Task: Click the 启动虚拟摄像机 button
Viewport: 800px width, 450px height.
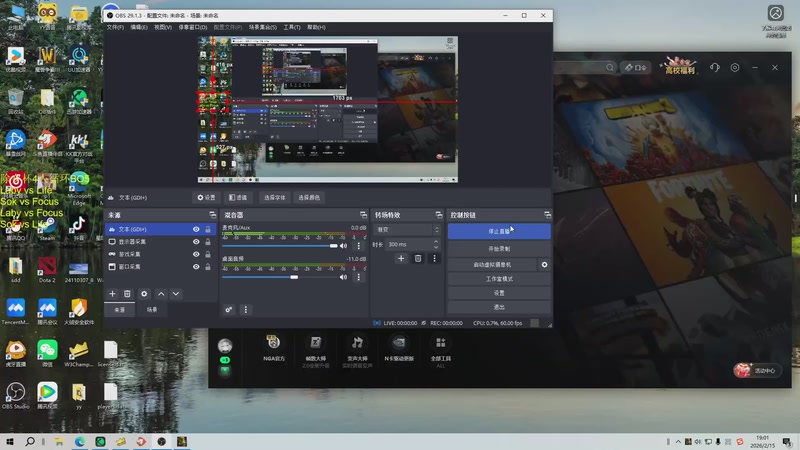Action: click(492, 265)
